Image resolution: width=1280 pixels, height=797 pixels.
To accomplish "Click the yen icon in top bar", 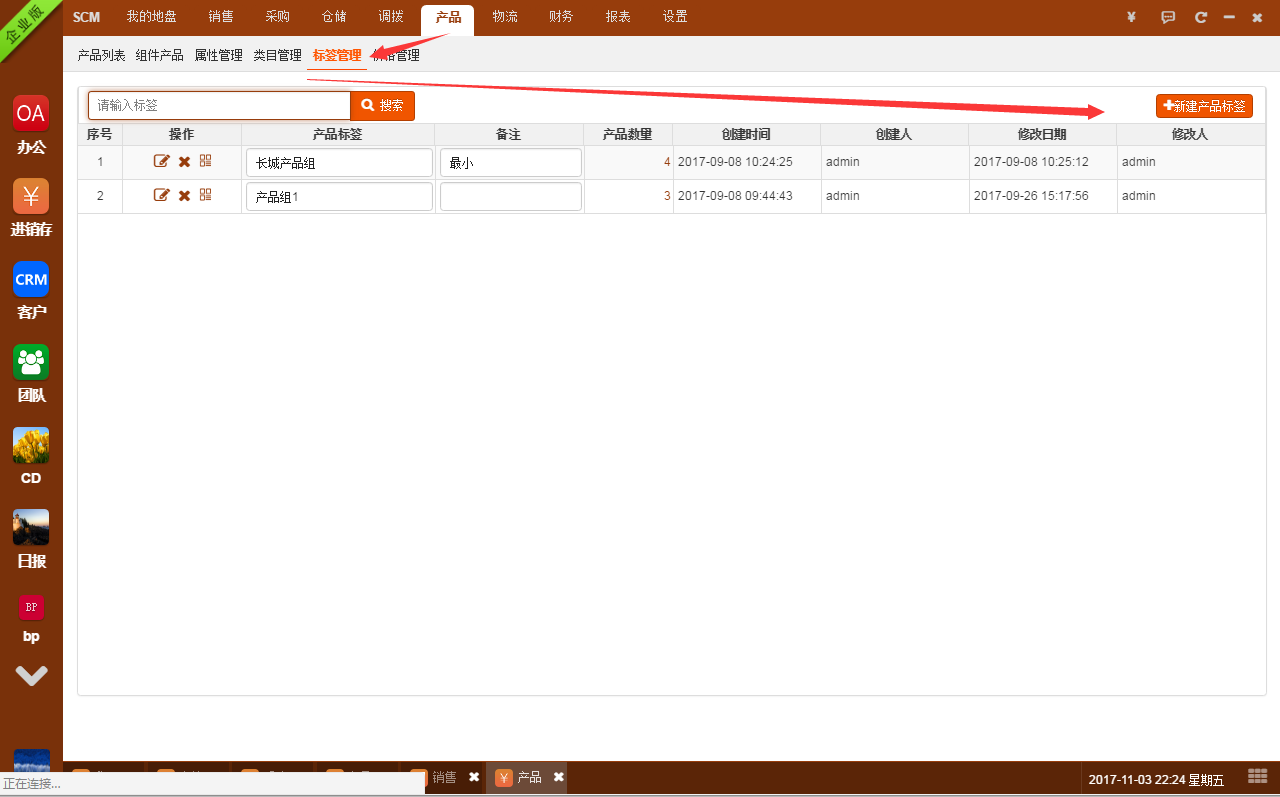I will 1131,17.
